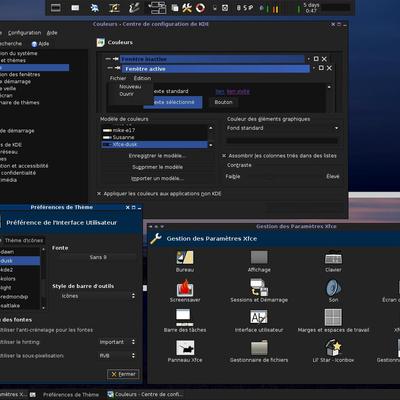
Task: Open hinting level dropdown showing Important
Action: point(117,342)
